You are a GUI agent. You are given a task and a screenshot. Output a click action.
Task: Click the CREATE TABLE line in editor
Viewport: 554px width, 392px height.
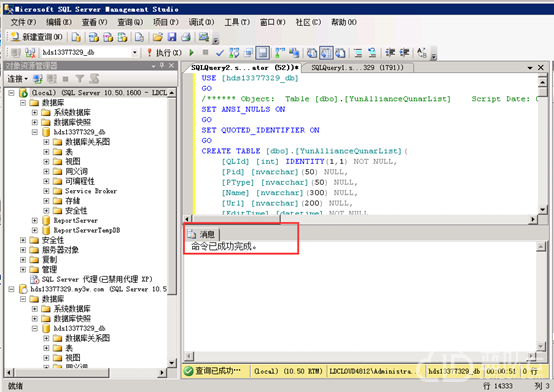(x=305, y=151)
